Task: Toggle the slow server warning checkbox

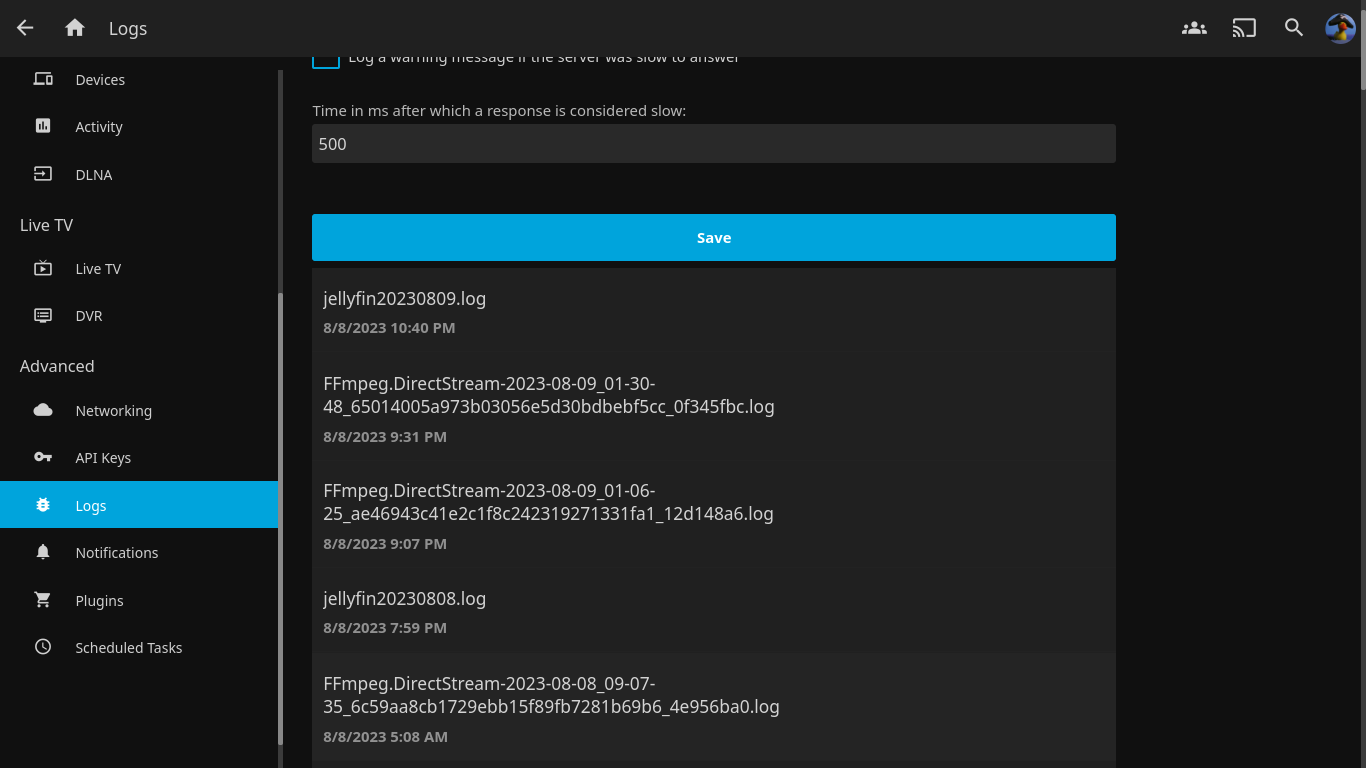Action: coord(326,60)
